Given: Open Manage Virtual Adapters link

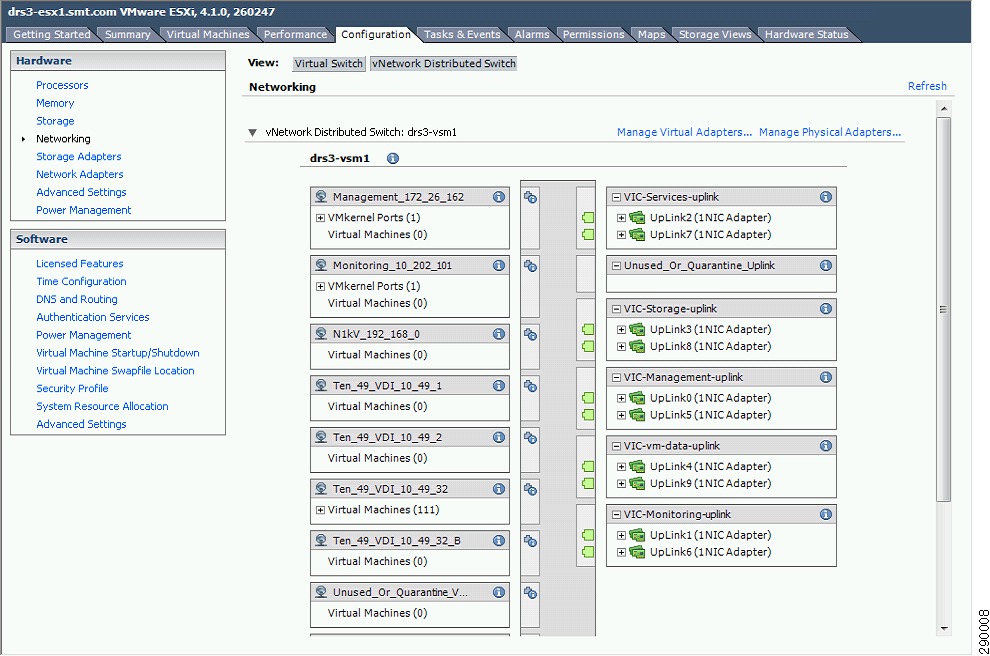Looking at the screenshot, I should 684,133.
